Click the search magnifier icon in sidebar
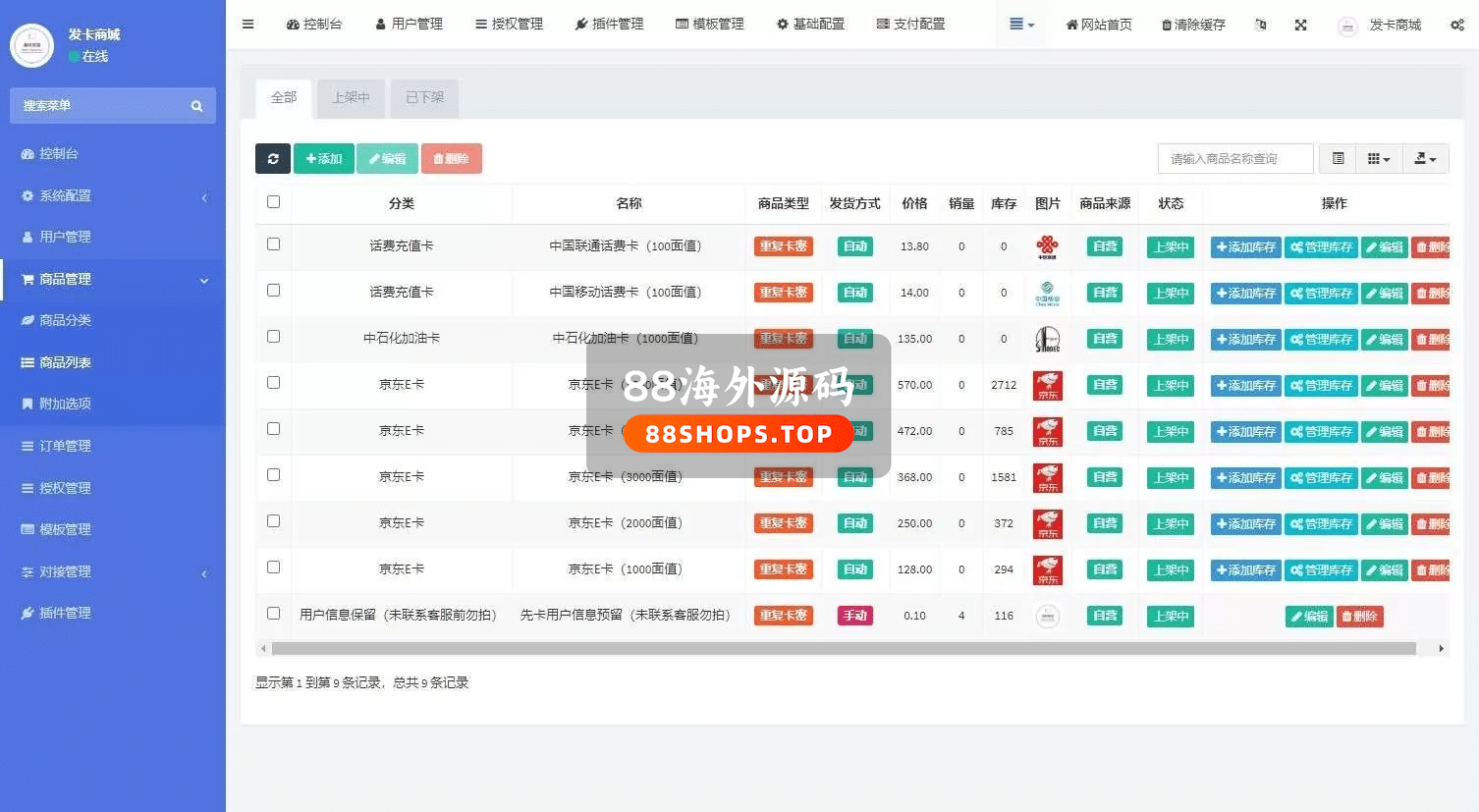Screen dimensions: 1479x812 pyautogui.click(x=196, y=106)
